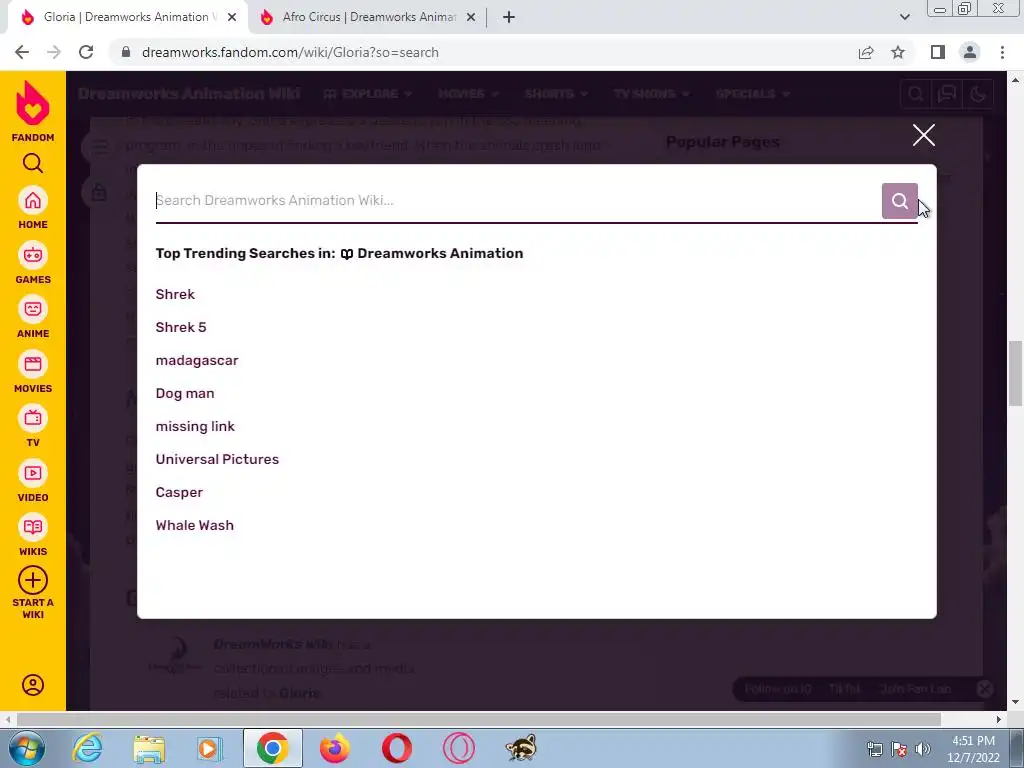Pick trending search 'Whale Wash'

pyautogui.click(x=195, y=525)
